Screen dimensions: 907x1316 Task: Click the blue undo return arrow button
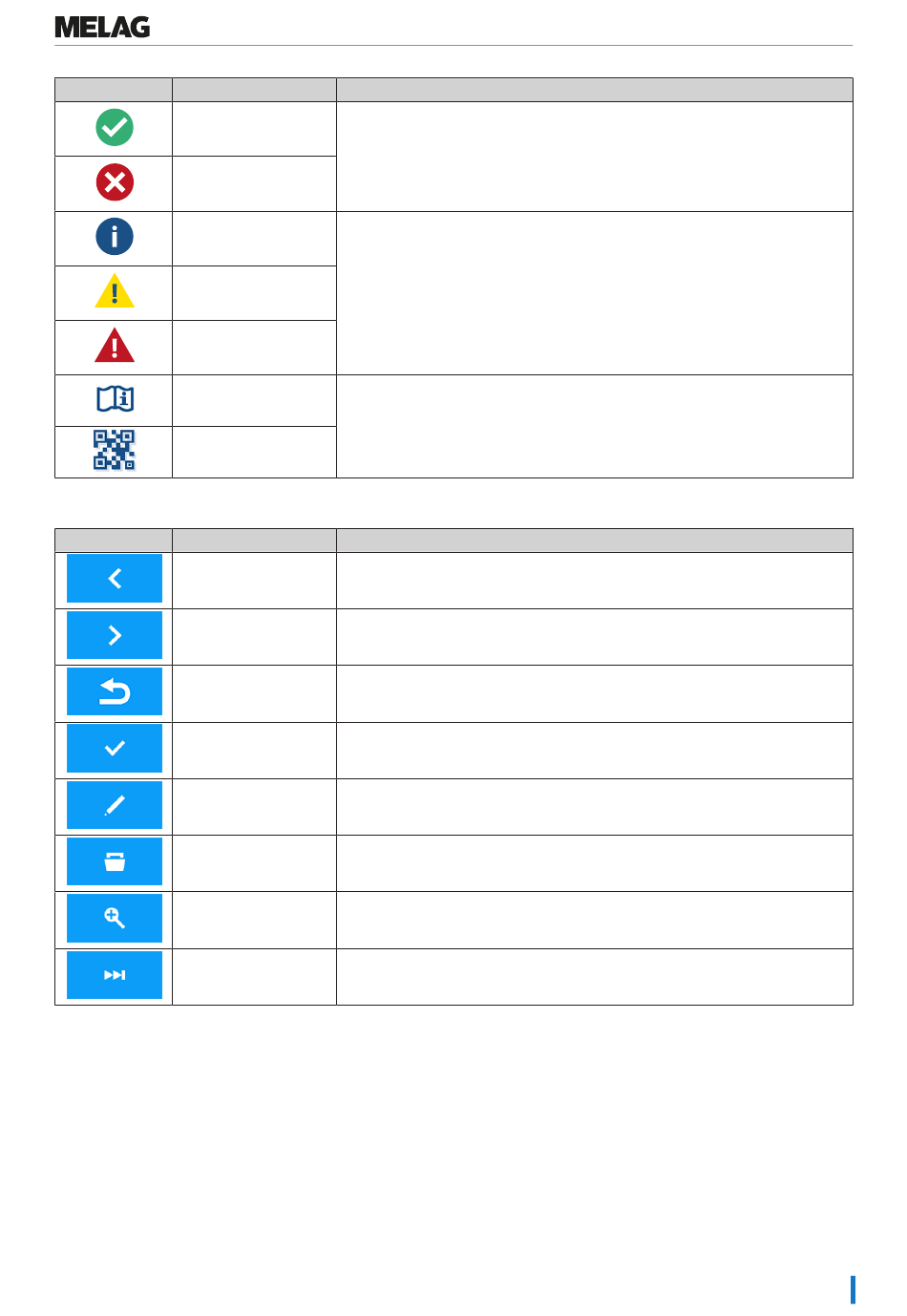click(x=115, y=691)
